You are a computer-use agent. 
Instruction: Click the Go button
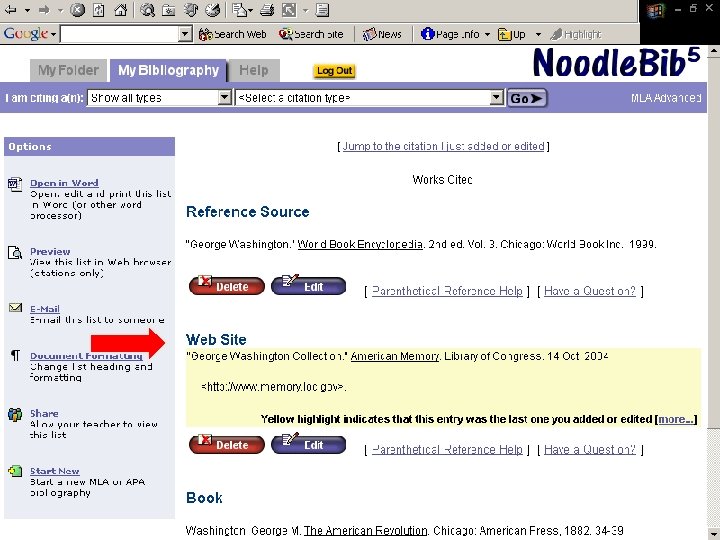(x=527, y=98)
